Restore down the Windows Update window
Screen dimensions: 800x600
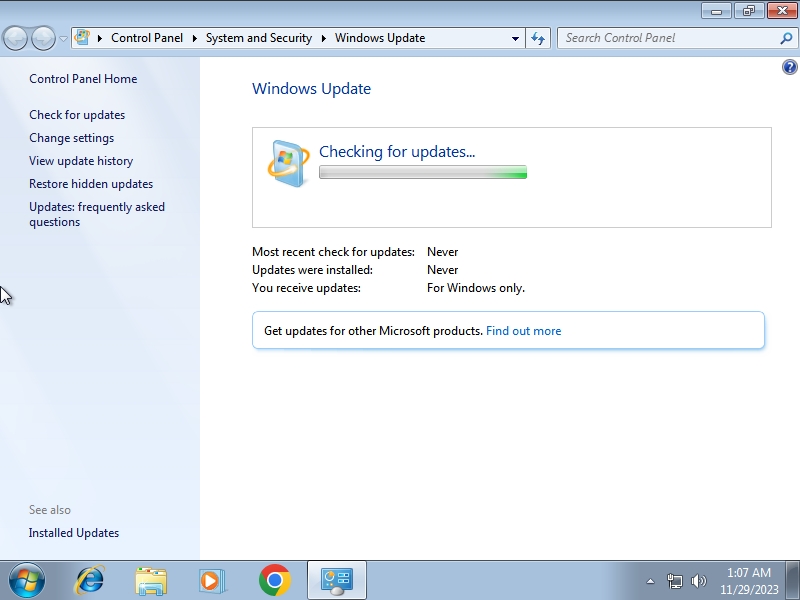(749, 11)
